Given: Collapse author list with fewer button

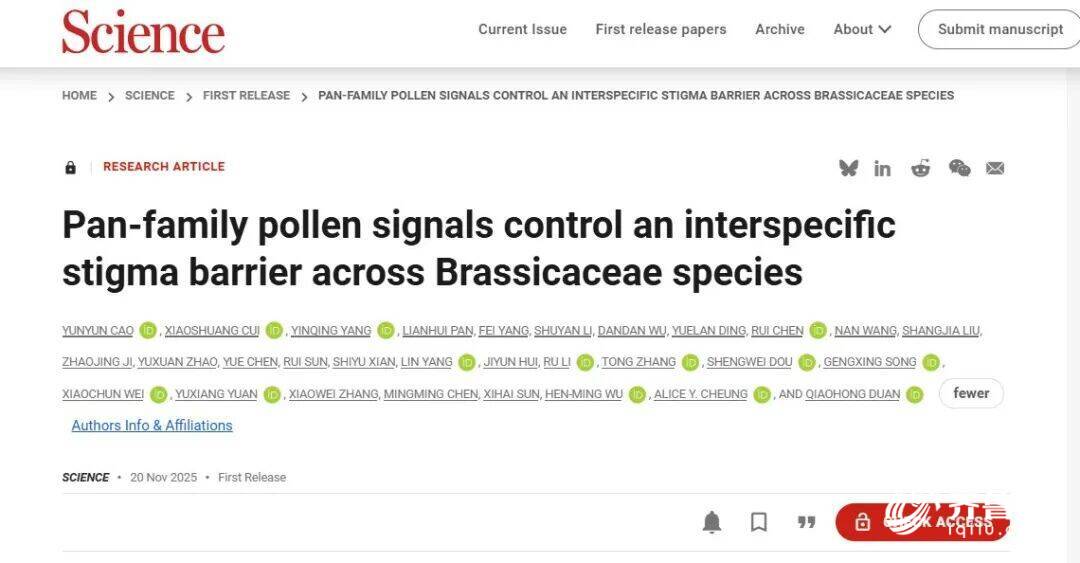Looking at the screenshot, I should click(x=971, y=393).
